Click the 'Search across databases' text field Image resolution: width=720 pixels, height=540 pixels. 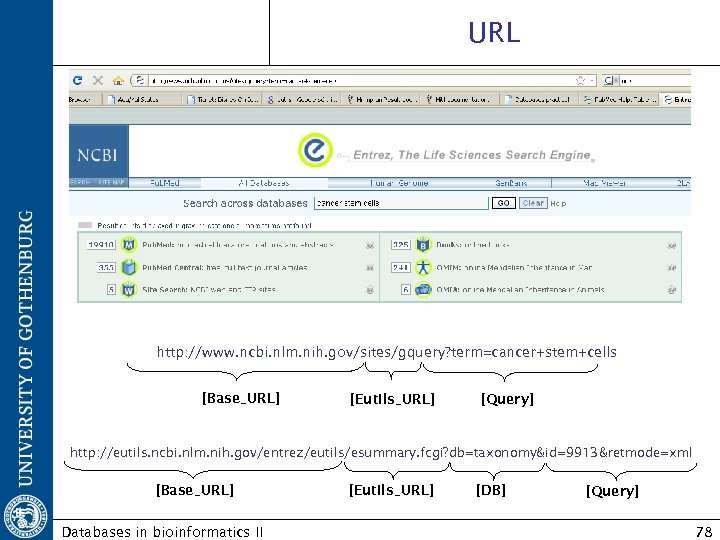pyautogui.click(x=401, y=203)
